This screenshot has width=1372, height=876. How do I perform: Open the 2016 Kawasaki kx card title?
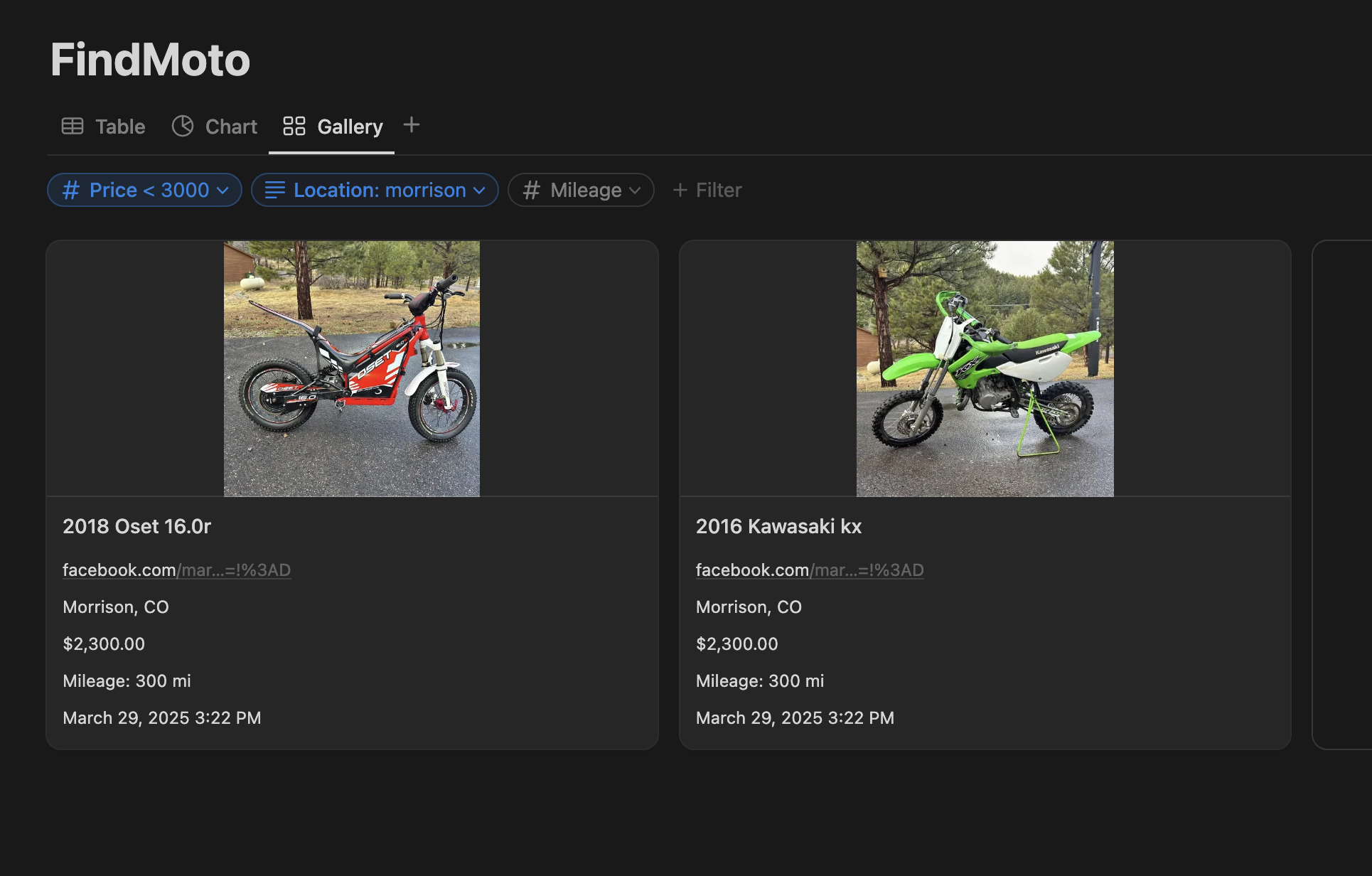click(778, 526)
